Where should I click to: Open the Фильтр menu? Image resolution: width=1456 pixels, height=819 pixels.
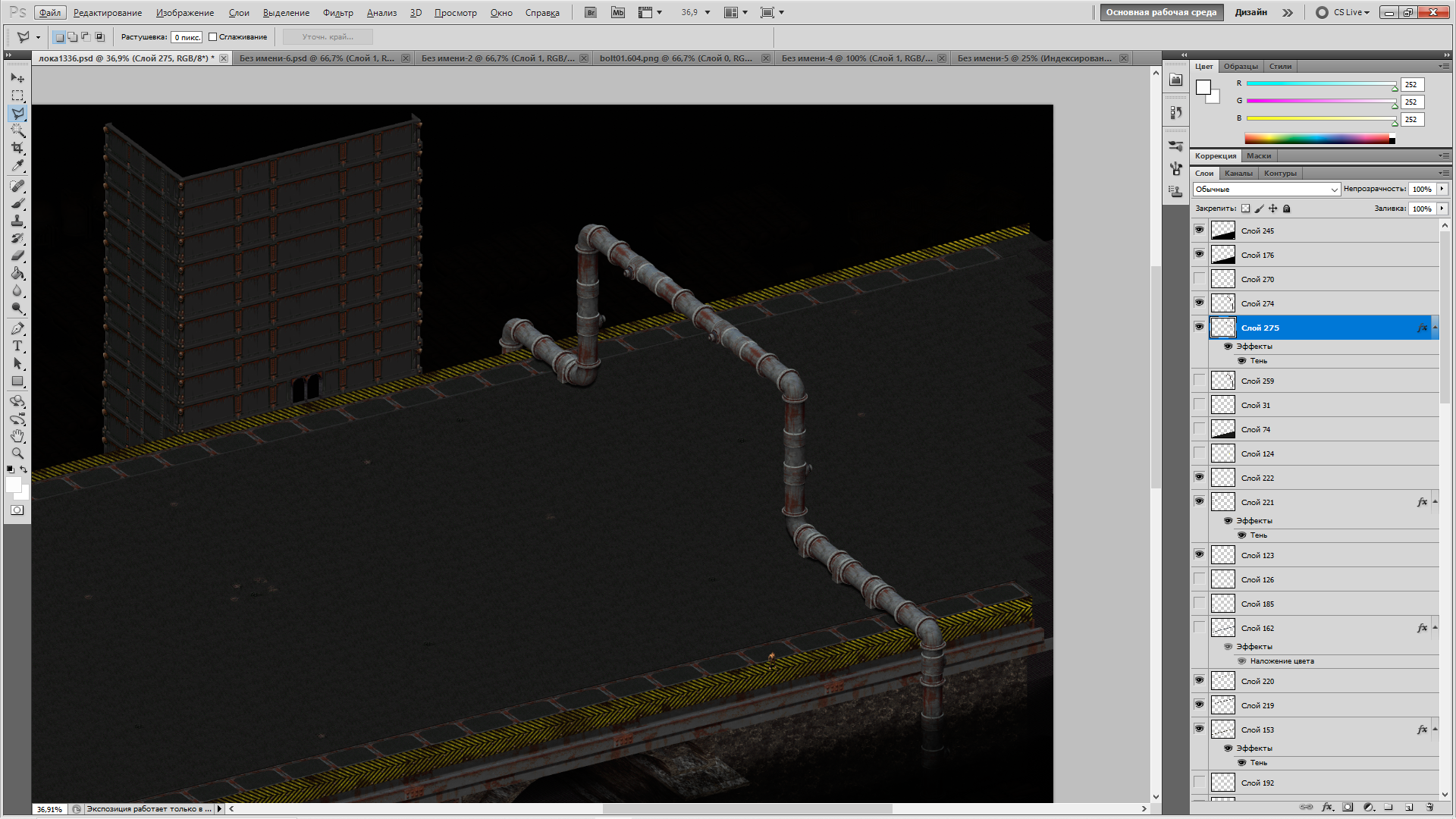coord(337,12)
